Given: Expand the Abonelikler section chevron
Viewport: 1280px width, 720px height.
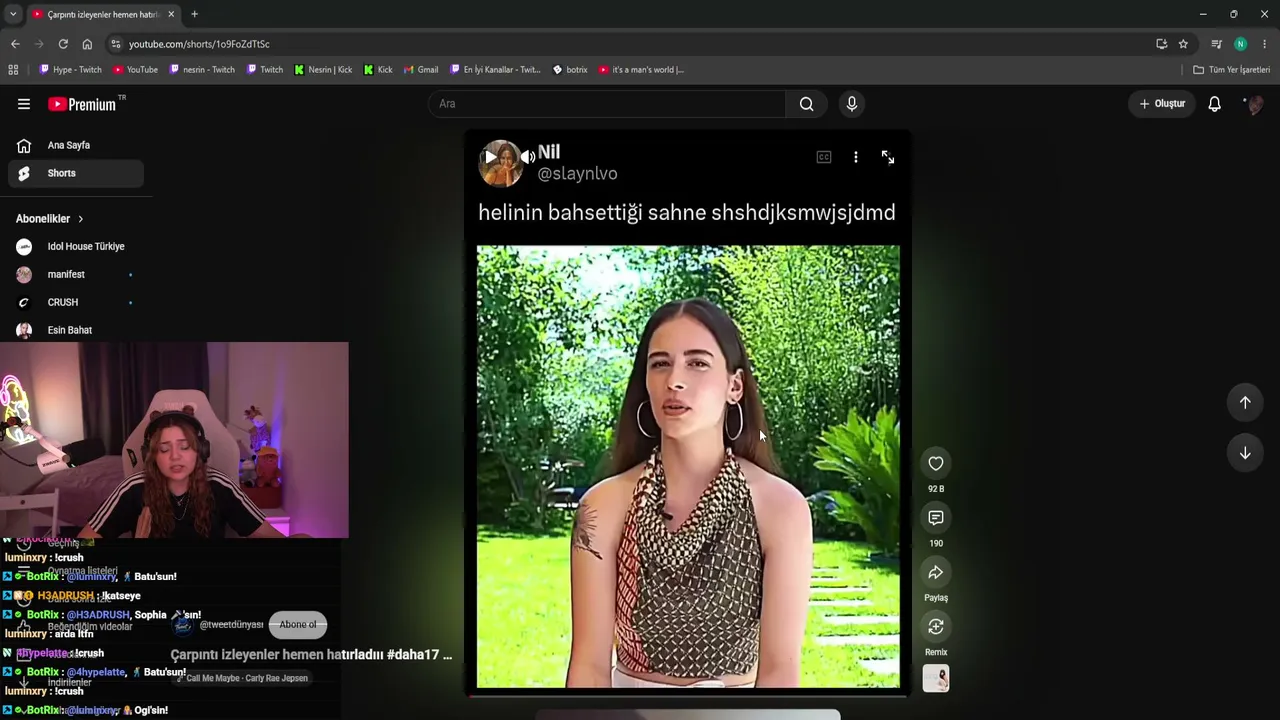Looking at the screenshot, I should tap(81, 219).
